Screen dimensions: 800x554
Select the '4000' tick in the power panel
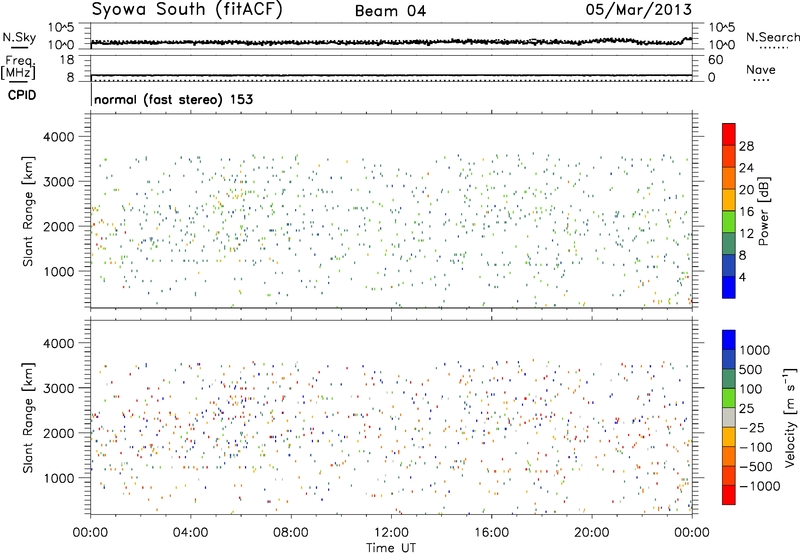tap(59, 137)
